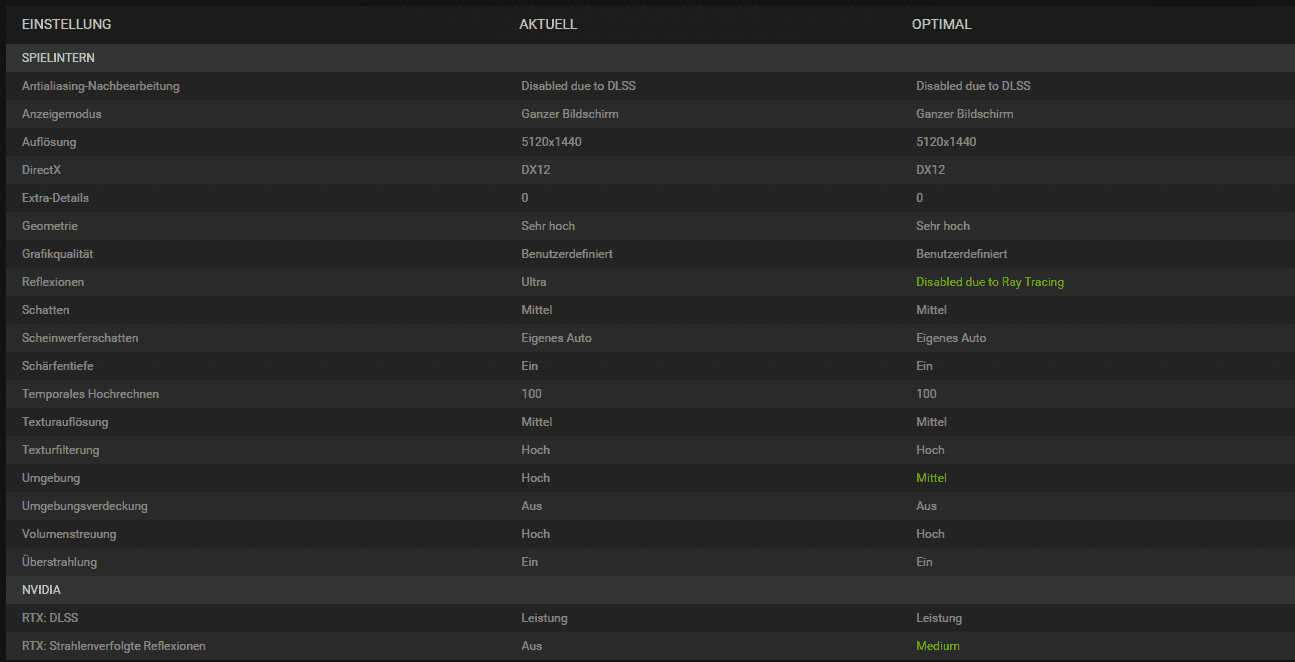The image size is (1295, 662).
Task: Select the Reflexionen current value 'Ultra'
Action: pos(534,282)
